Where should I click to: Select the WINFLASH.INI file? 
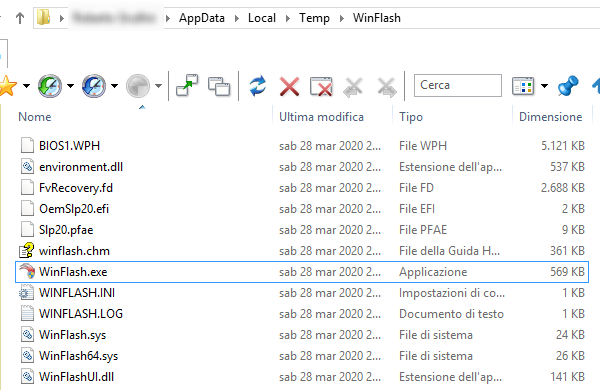coord(302,293)
